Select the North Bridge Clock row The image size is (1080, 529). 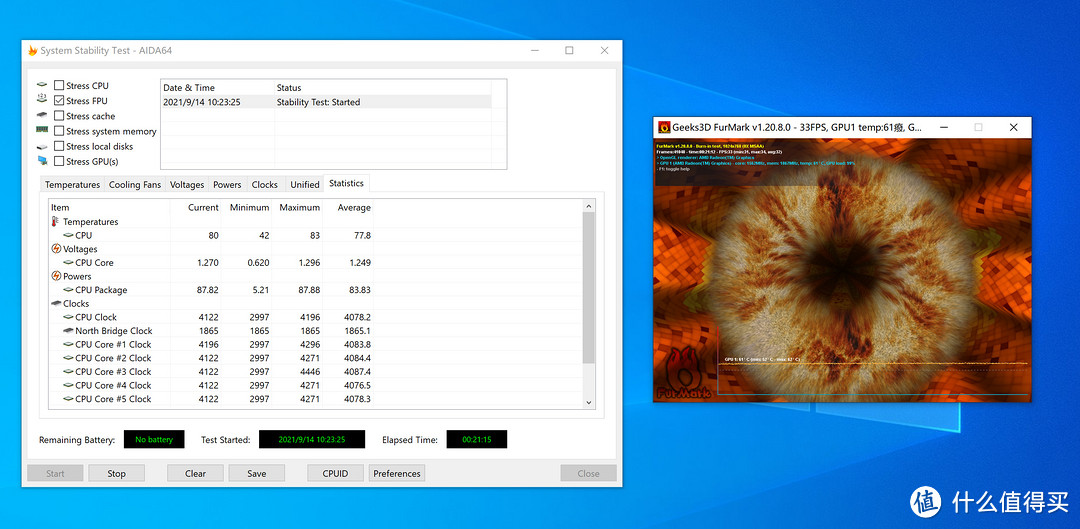point(113,331)
